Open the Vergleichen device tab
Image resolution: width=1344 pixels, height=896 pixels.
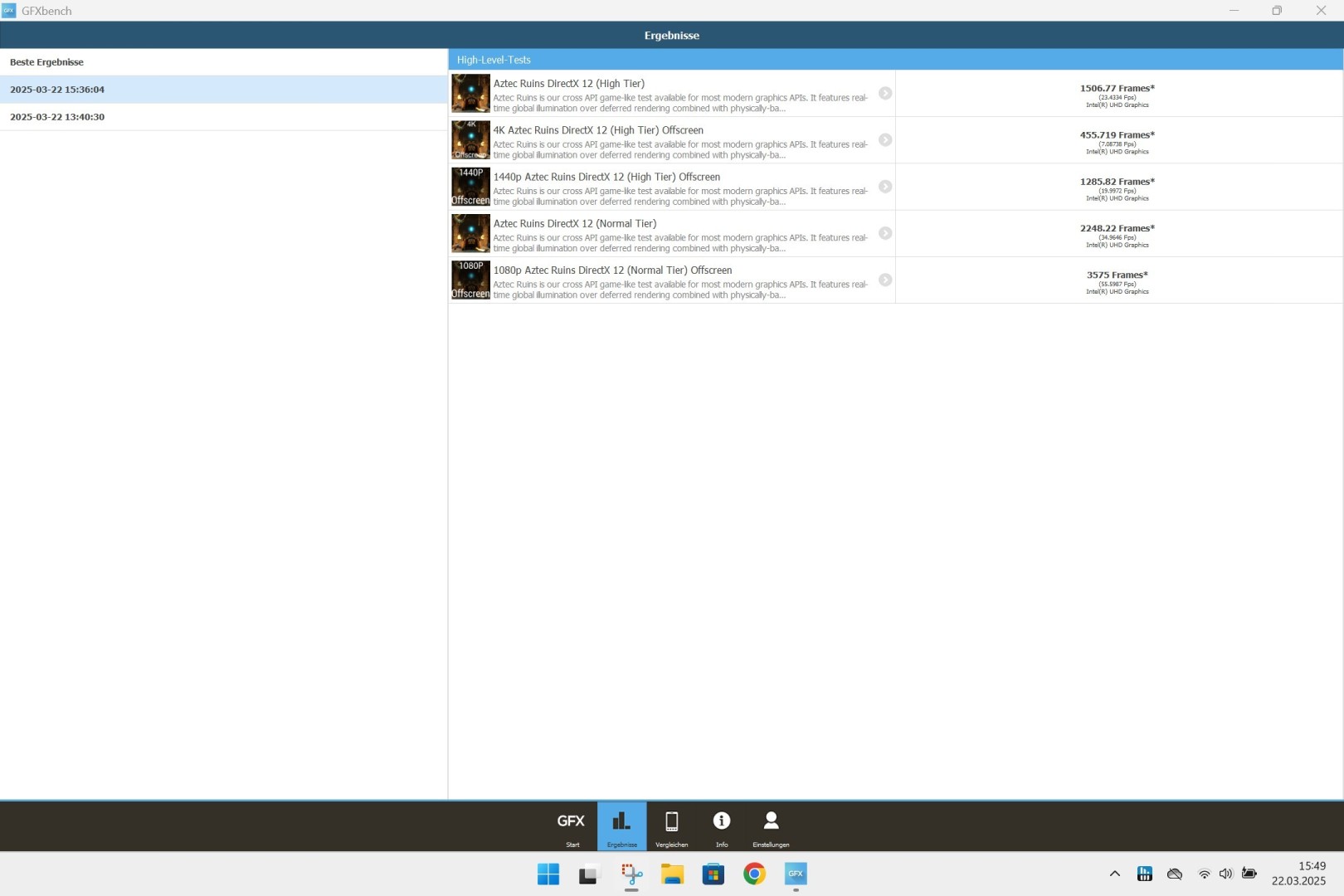coord(671,826)
